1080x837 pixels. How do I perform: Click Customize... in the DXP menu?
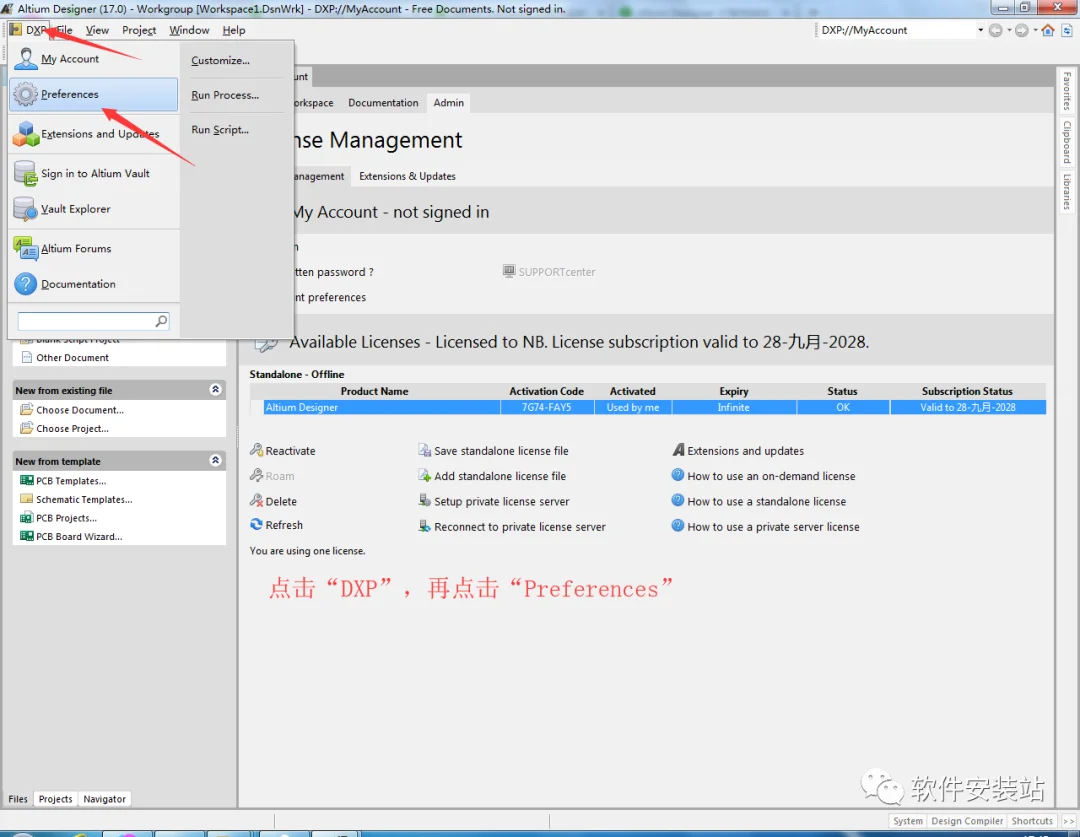(x=220, y=61)
